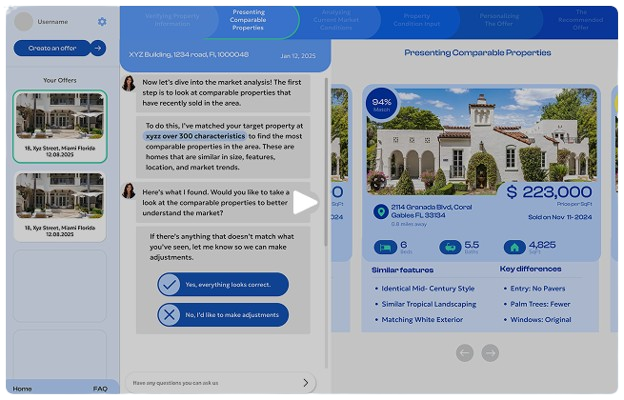Show the next comparable property
The width and height of the screenshot is (624, 400).
[490, 353]
